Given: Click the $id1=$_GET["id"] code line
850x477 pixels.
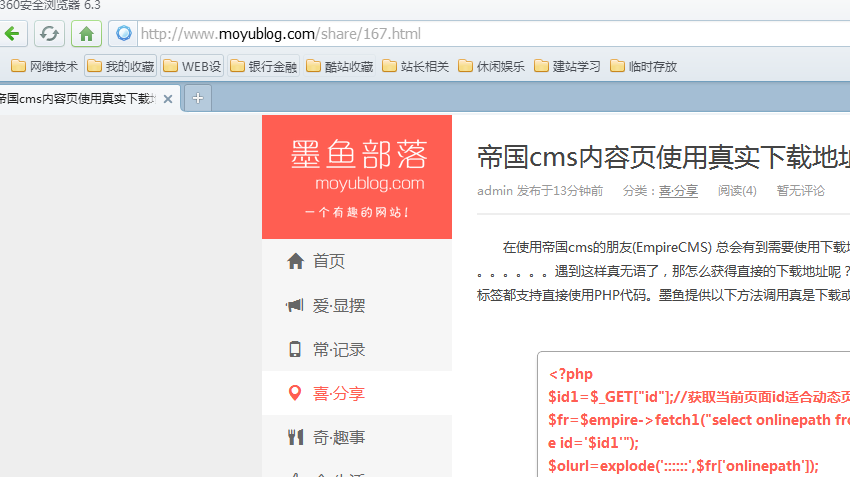Looking at the screenshot, I should 699,397.
